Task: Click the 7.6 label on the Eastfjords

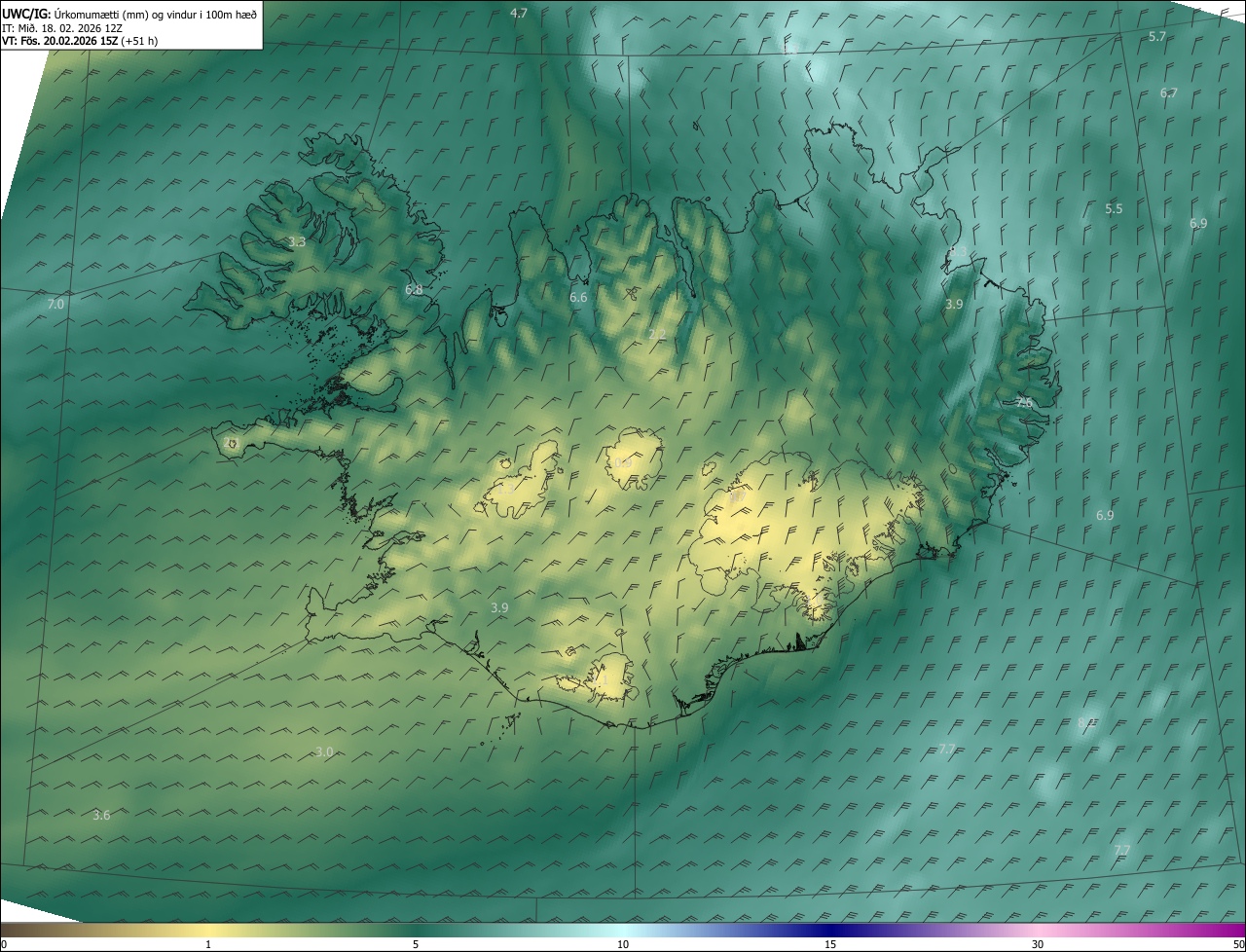Action: (x=1023, y=402)
